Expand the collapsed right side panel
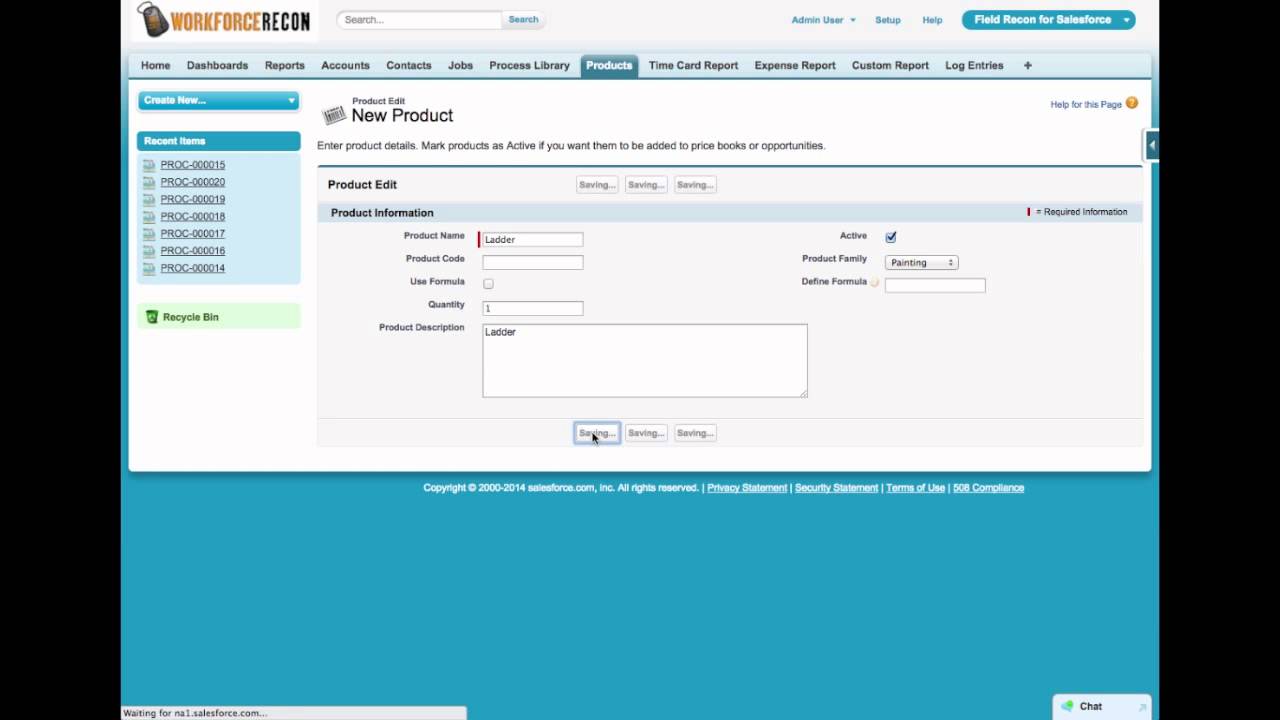This screenshot has width=1280, height=720. pyautogui.click(x=1151, y=145)
